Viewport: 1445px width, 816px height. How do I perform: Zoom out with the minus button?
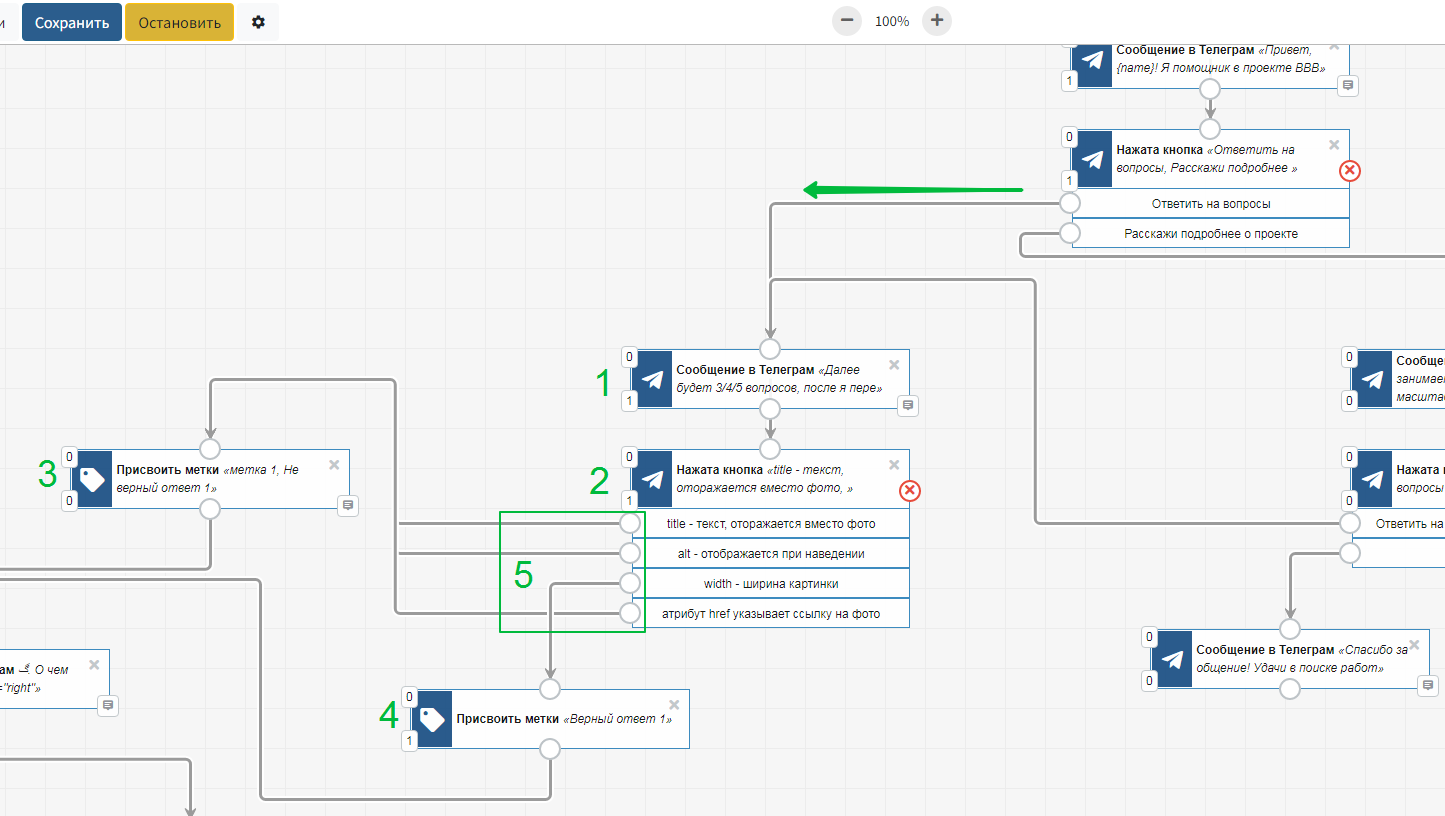[x=847, y=21]
